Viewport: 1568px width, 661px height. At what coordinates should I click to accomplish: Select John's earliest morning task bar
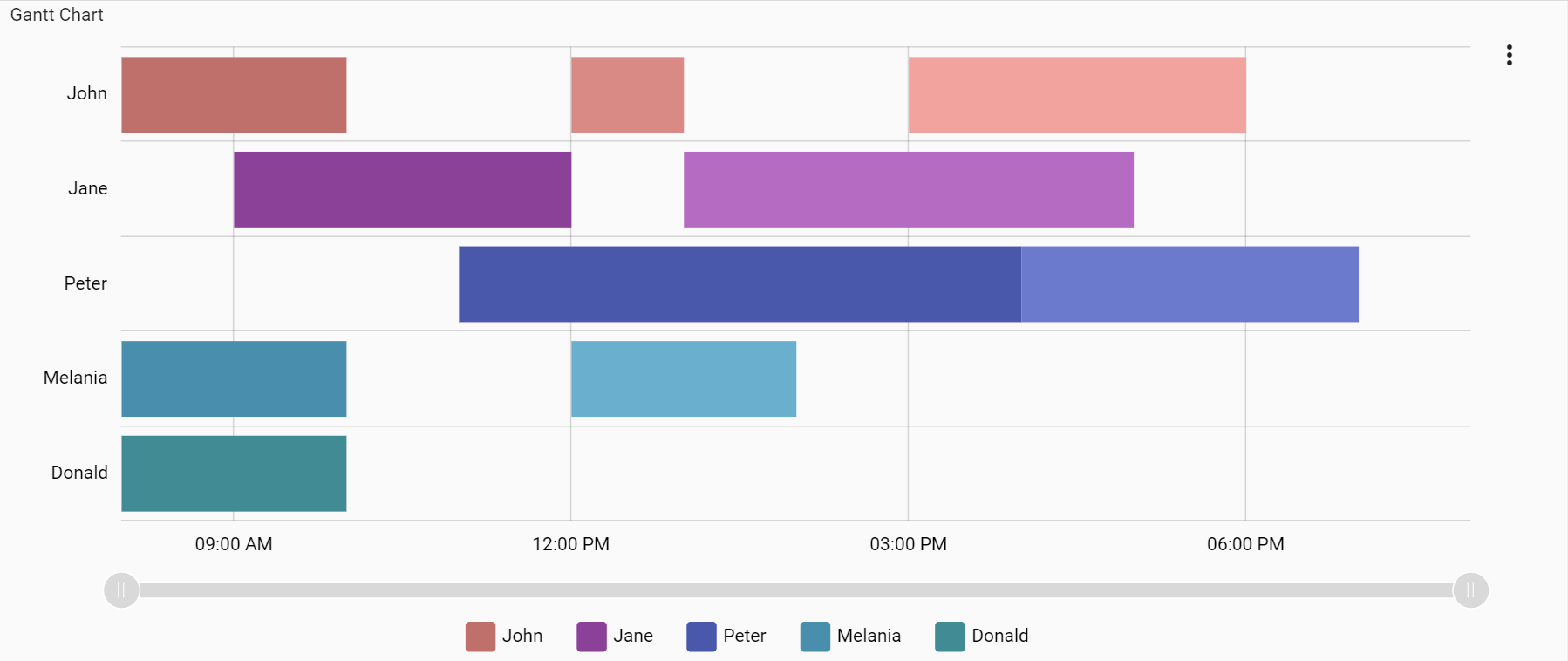click(233, 94)
